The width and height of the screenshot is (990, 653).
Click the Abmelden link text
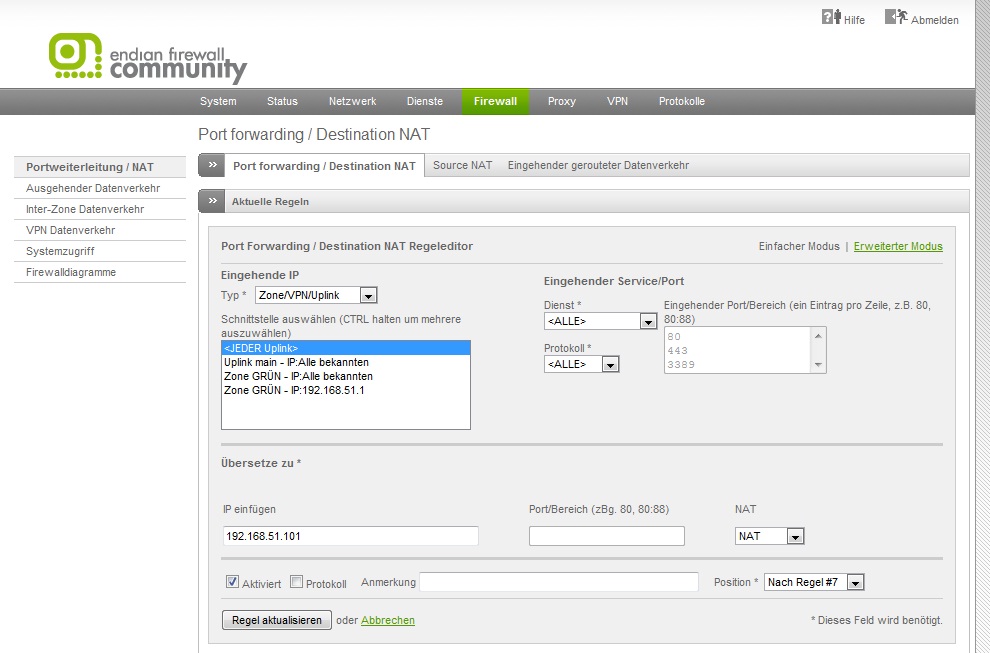934,20
